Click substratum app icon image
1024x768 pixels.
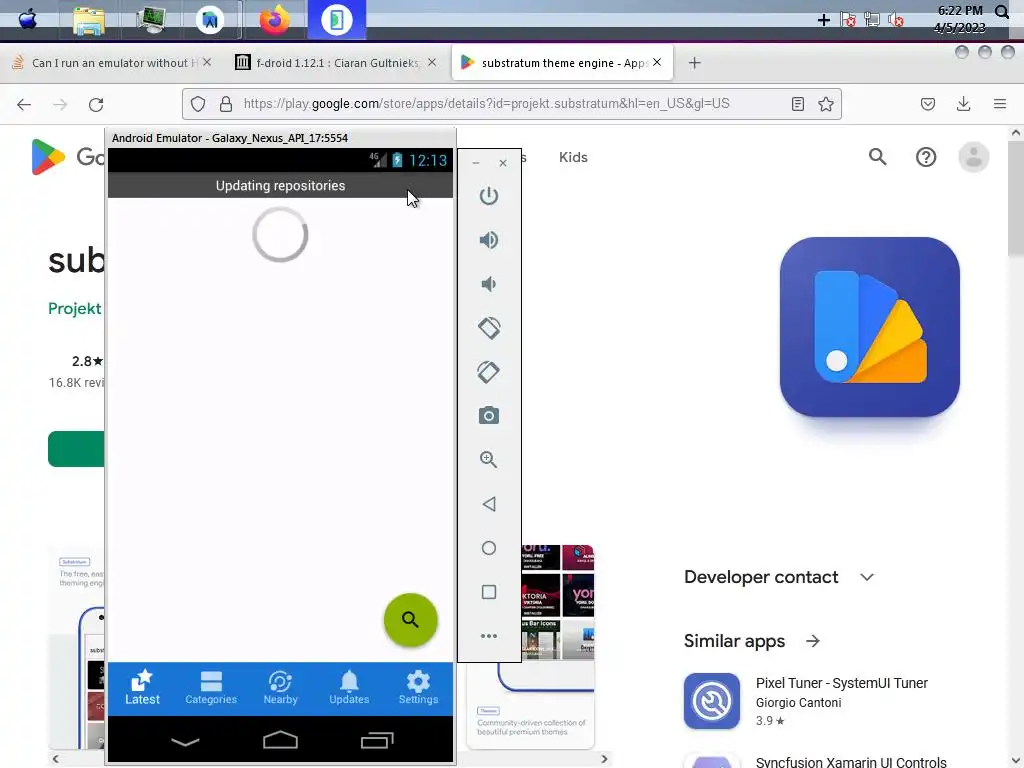(870, 327)
